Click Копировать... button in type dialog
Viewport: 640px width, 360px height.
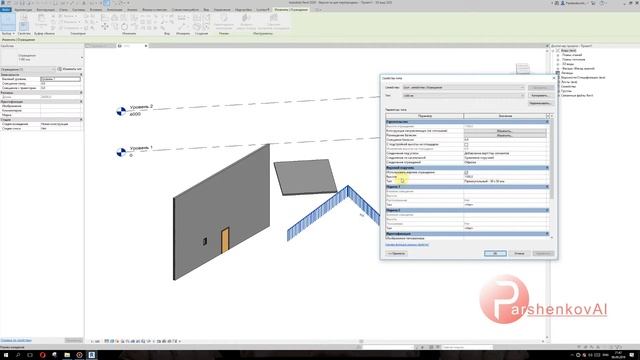[x=540, y=96]
